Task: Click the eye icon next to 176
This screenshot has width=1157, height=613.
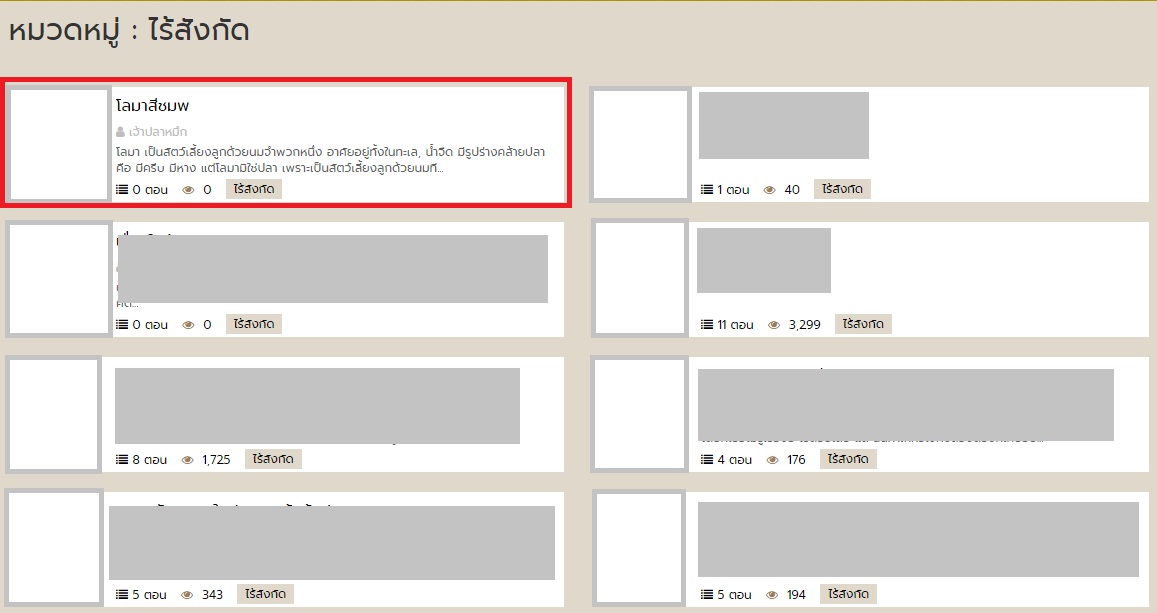Action: pyautogui.click(x=770, y=460)
